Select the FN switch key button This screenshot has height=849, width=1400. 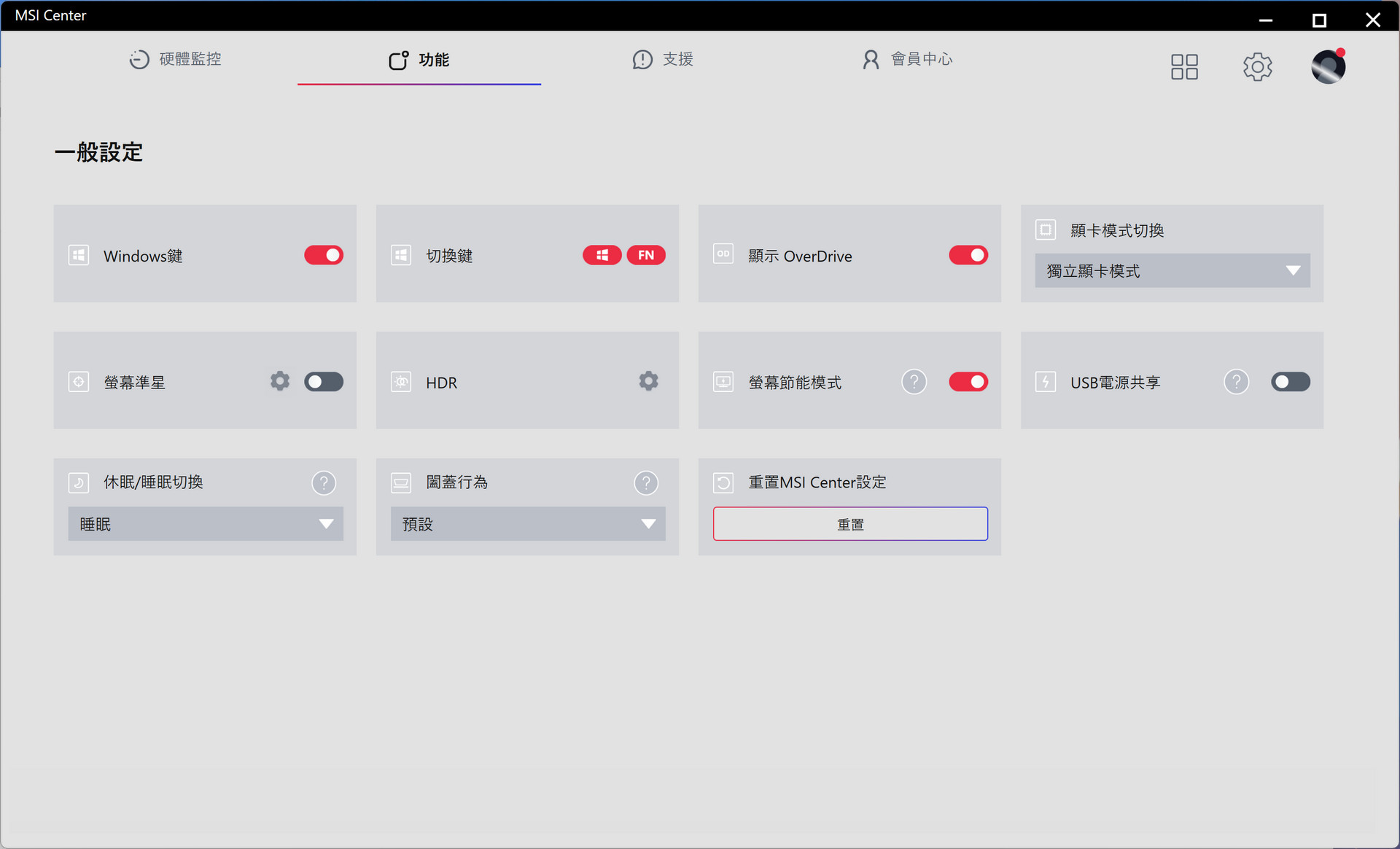pos(646,255)
